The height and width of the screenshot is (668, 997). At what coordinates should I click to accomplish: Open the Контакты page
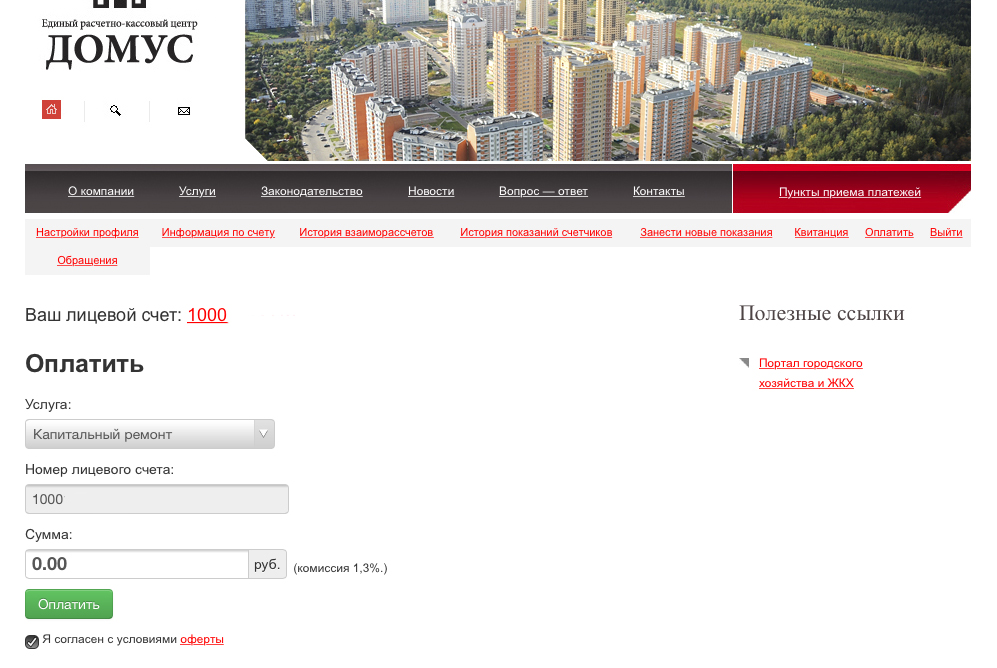tap(659, 191)
